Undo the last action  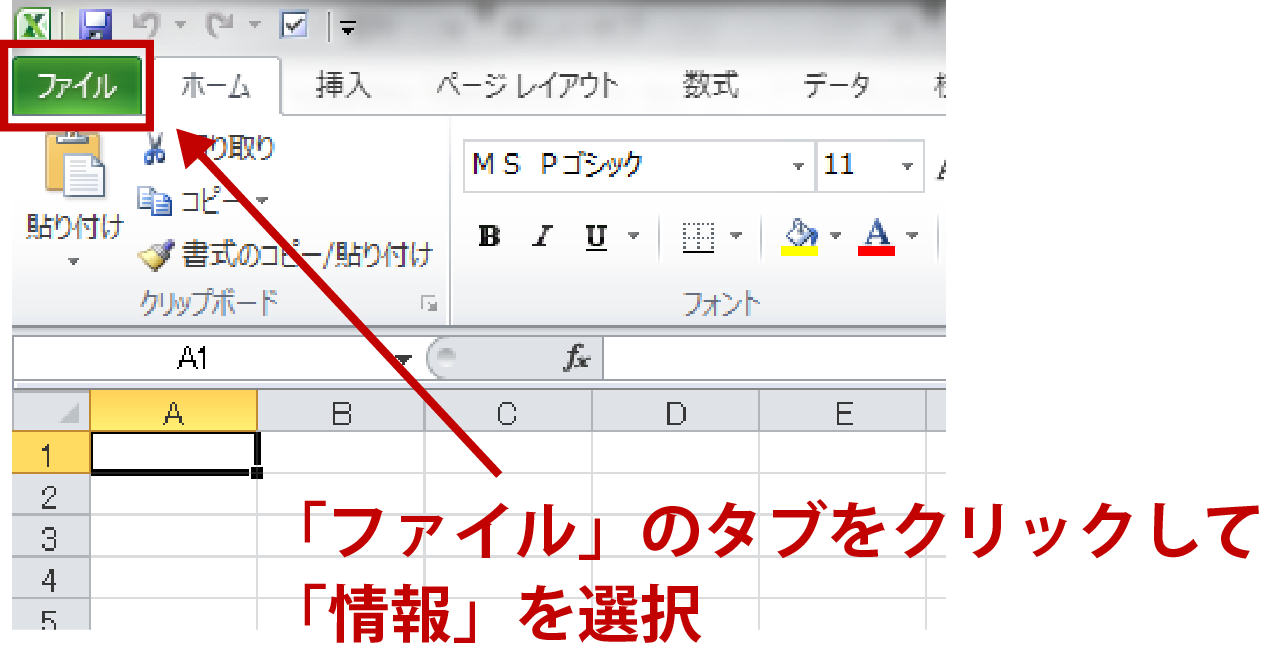(146, 25)
